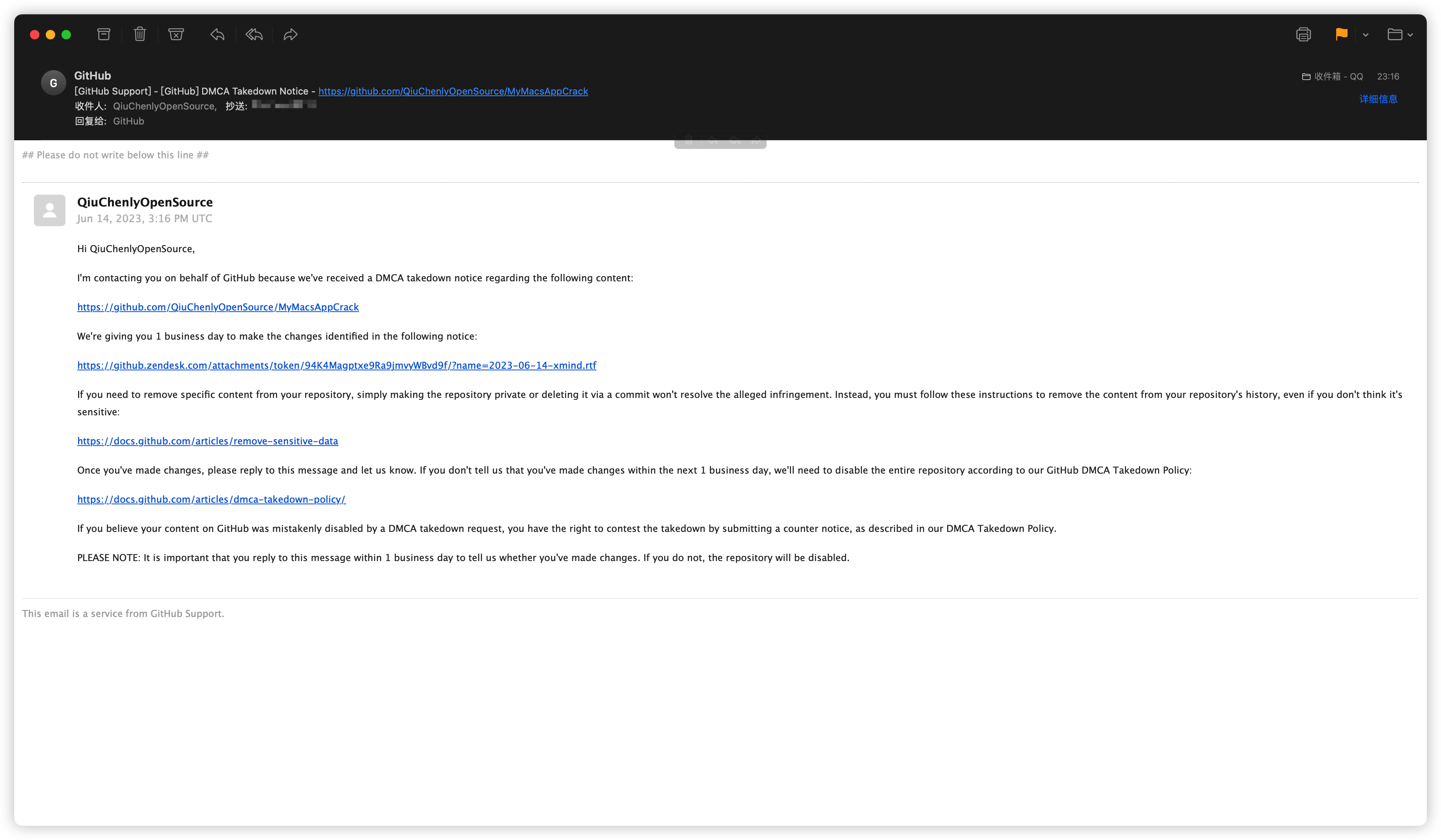Image resolution: width=1441 pixels, height=840 pixels.
Task: Open the dmca-takedown-policy link
Action: (x=211, y=499)
